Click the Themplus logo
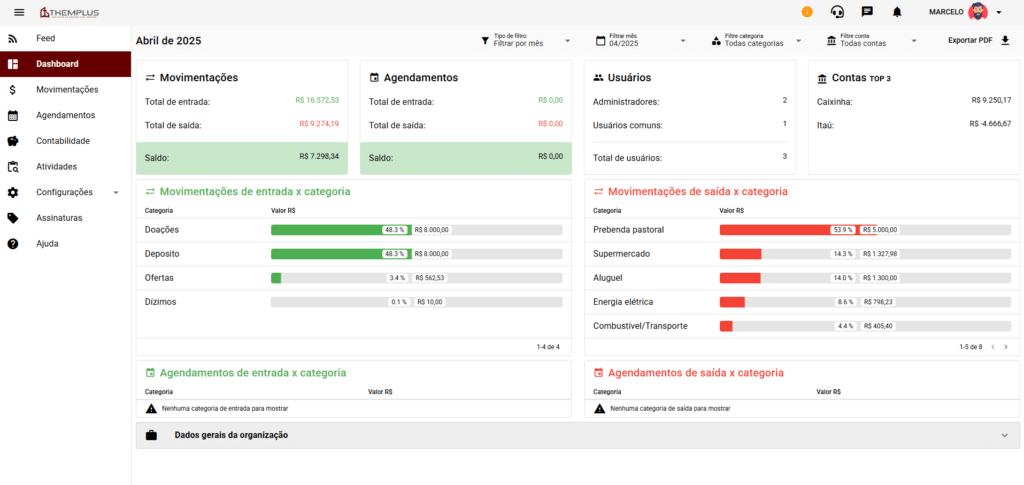1024x485 pixels. click(69, 12)
